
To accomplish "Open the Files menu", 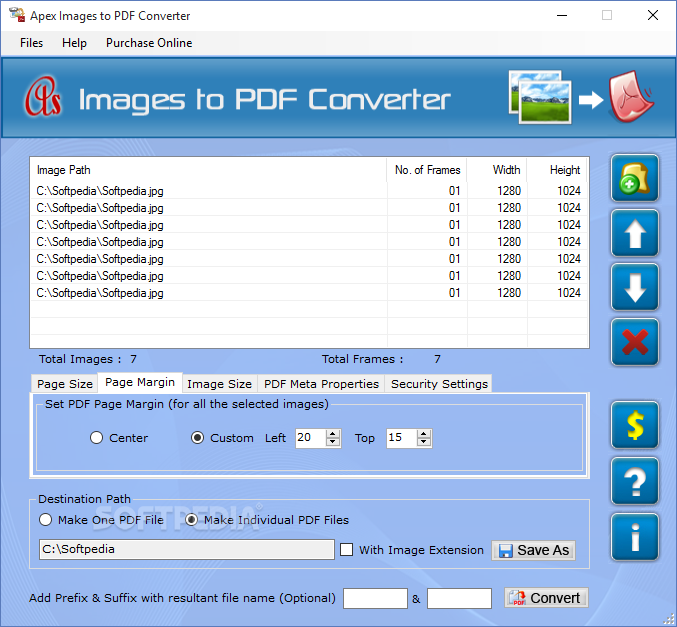I will pyautogui.click(x=31, y=43).
